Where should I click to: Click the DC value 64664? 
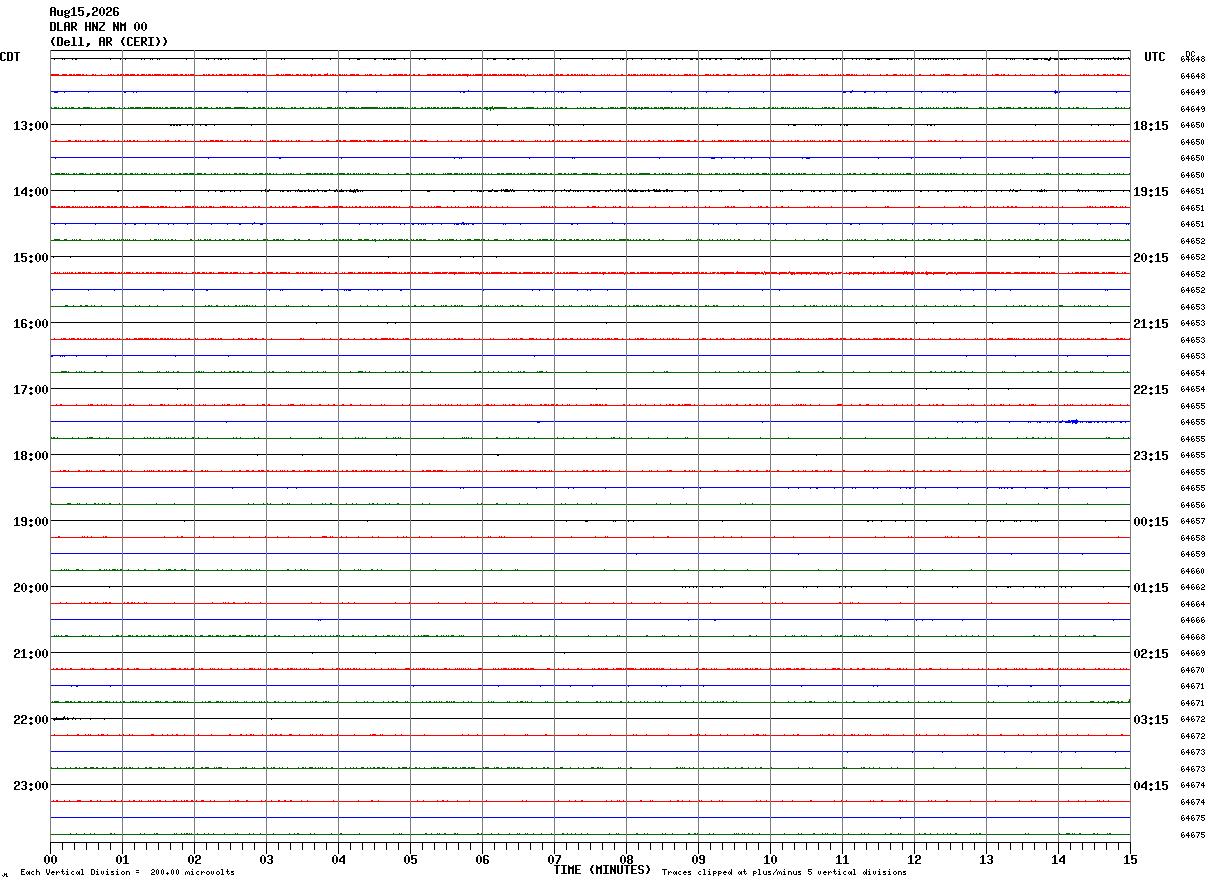(x=1192, y=604)
